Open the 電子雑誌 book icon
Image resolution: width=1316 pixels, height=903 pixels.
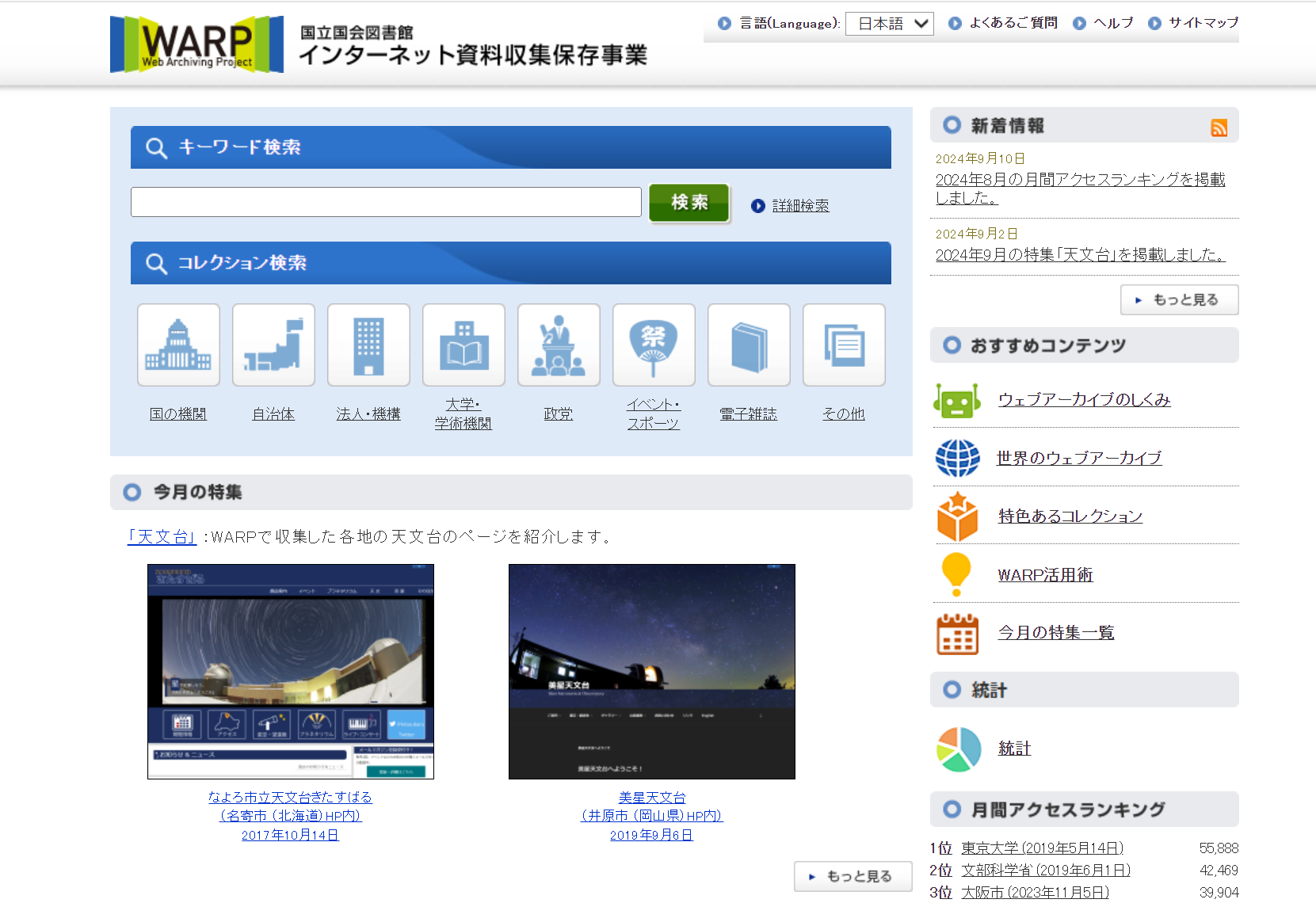click(x=749, y=345)
